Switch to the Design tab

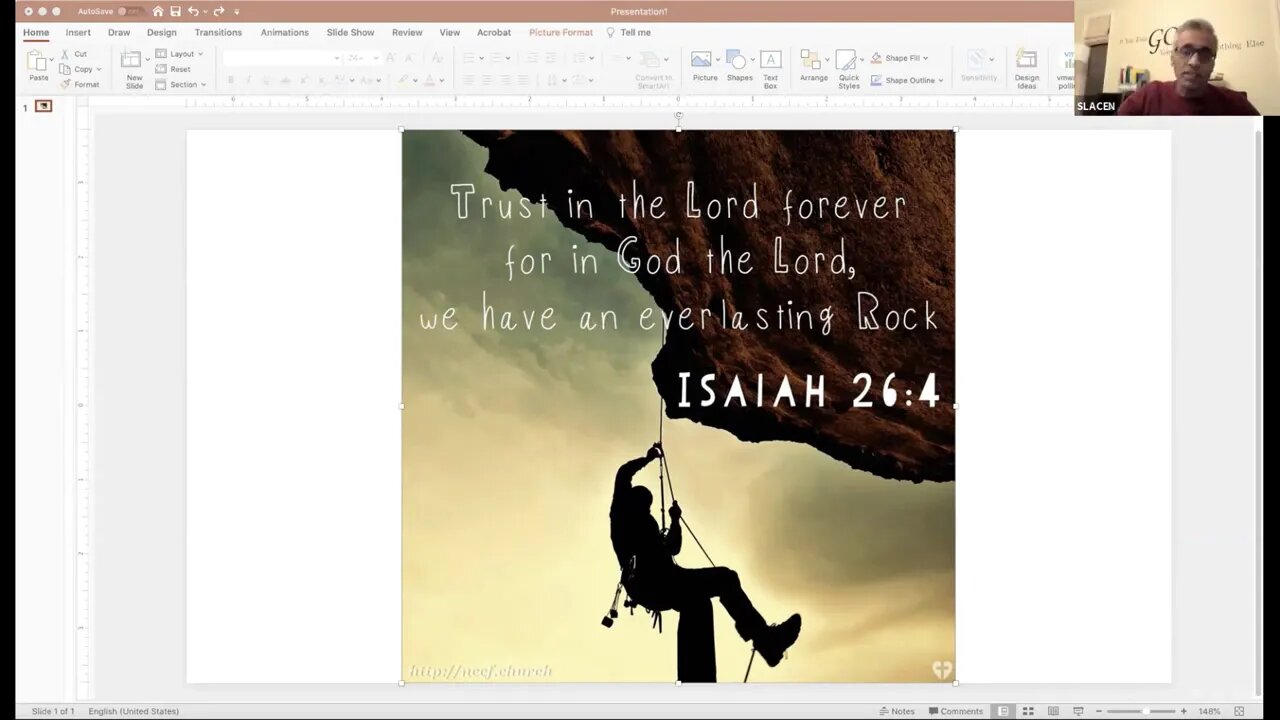[162, 32]
